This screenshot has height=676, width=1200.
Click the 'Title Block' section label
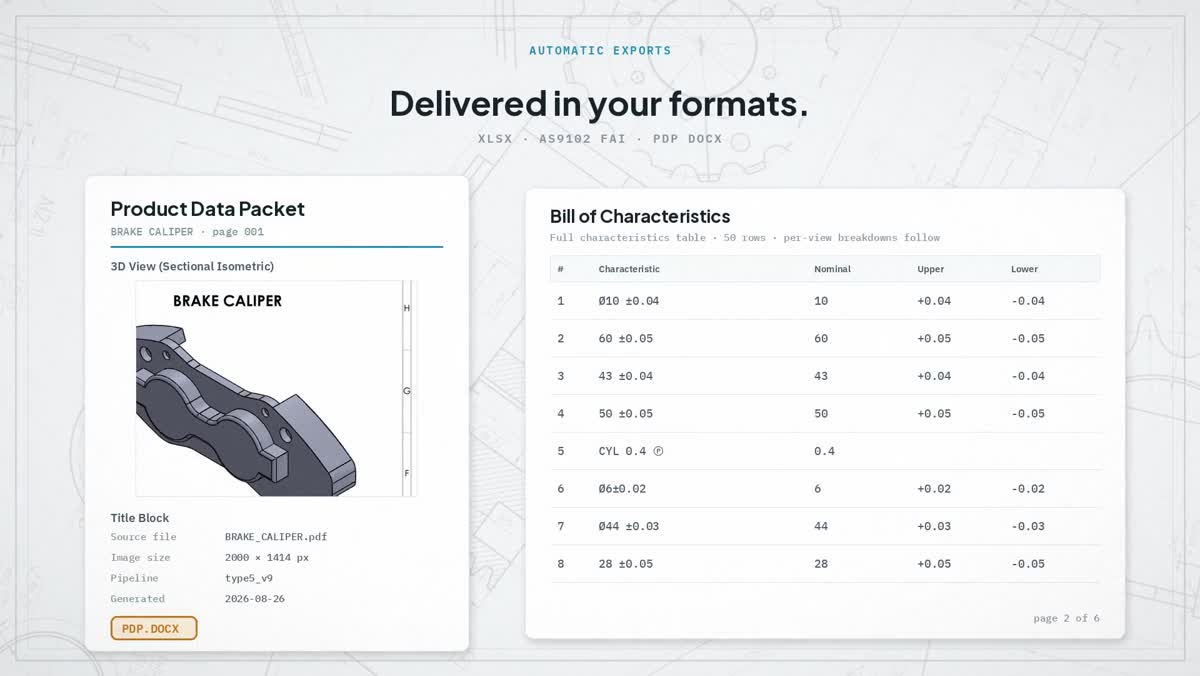pos(140,518)
